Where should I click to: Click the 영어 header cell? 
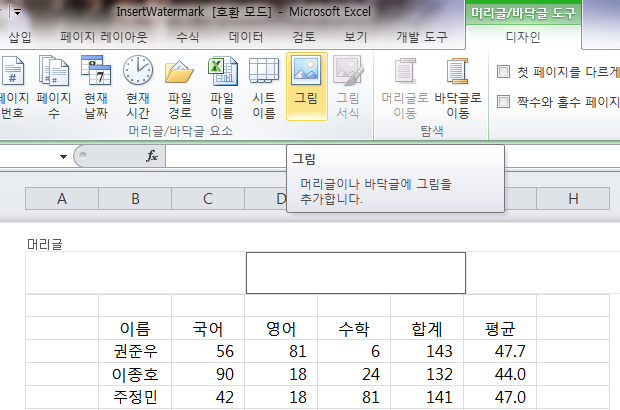click(x=281, y=329)
